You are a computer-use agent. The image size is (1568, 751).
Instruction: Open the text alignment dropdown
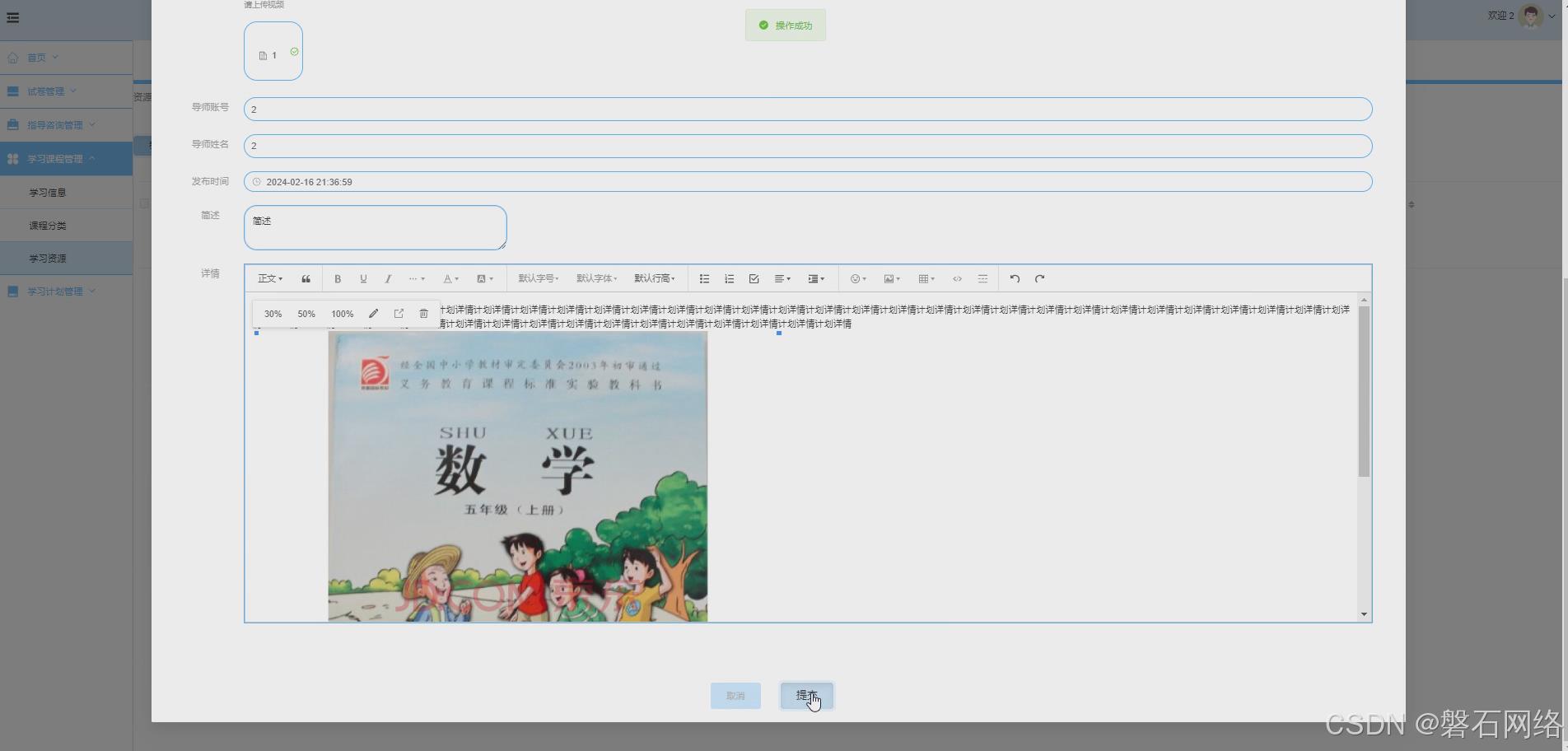[x=782, y=279]
